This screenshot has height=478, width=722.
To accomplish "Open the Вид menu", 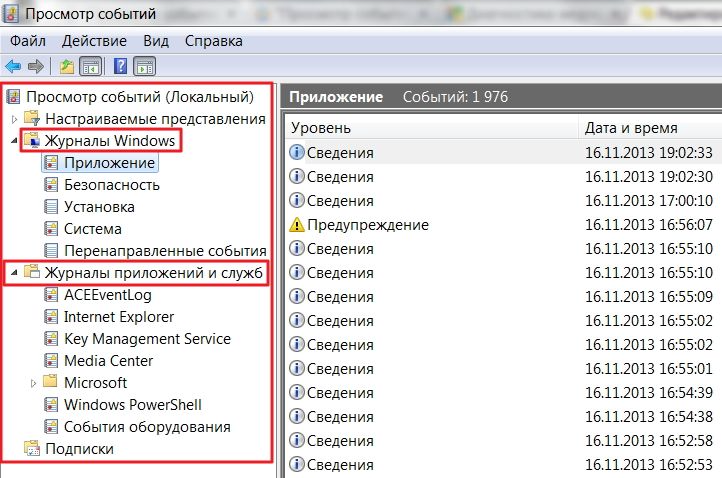I will pos(156,41).
